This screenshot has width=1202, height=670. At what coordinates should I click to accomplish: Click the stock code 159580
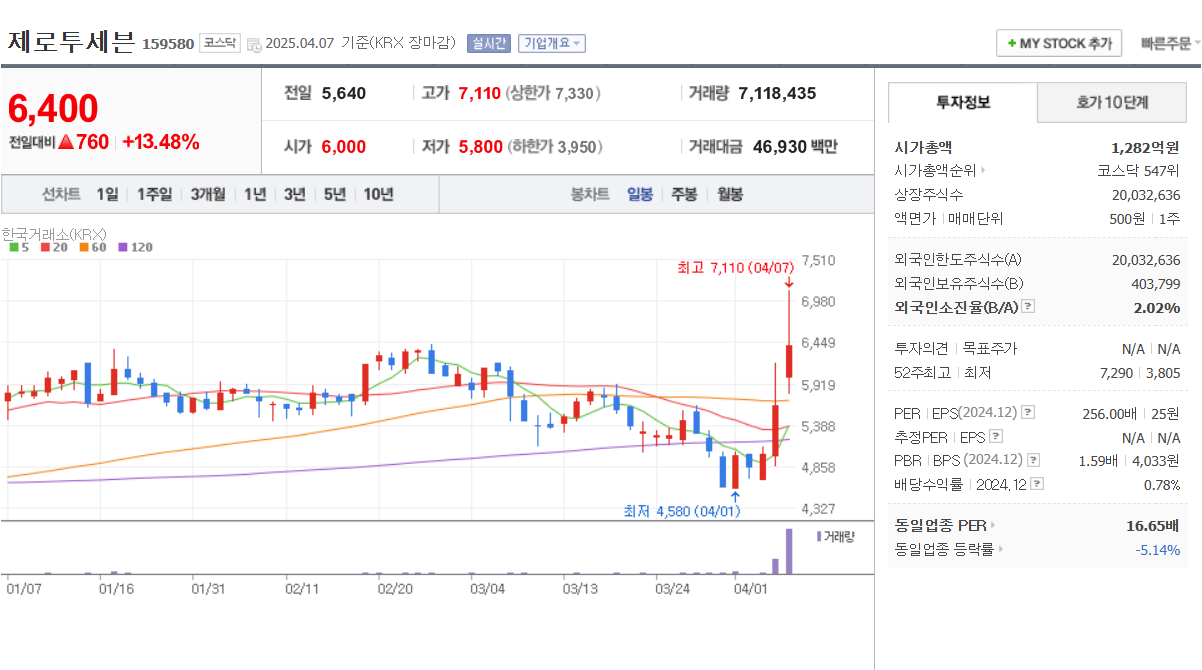click(168, 44)
